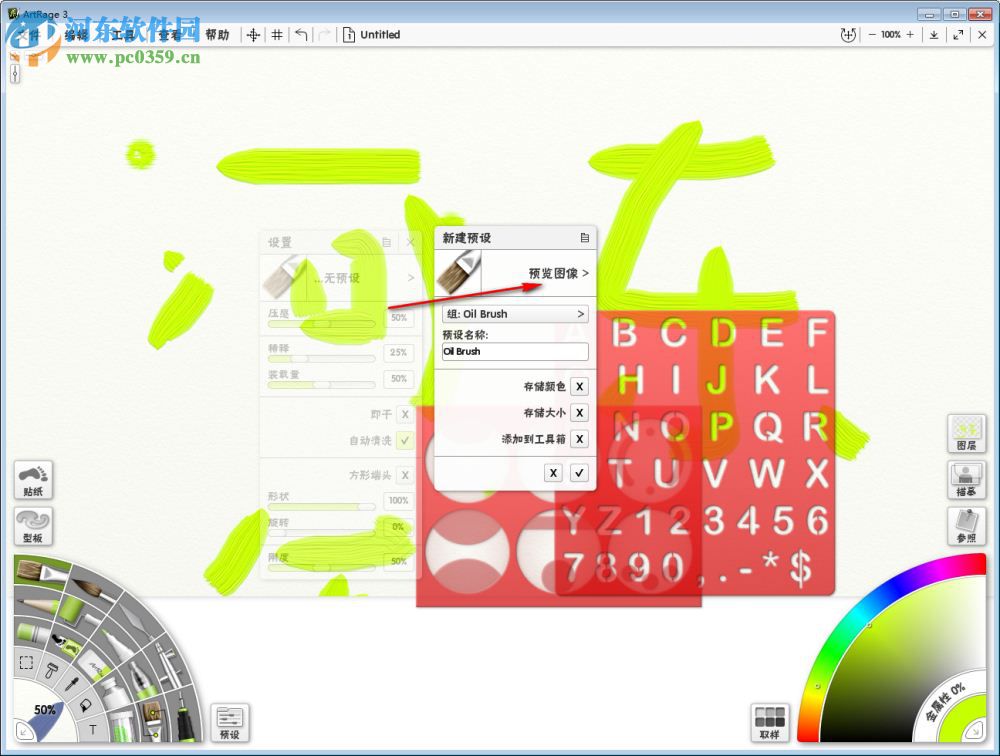Open the 贴纸 stickers panel
The image size is (1000, 756).
[33, 480]
